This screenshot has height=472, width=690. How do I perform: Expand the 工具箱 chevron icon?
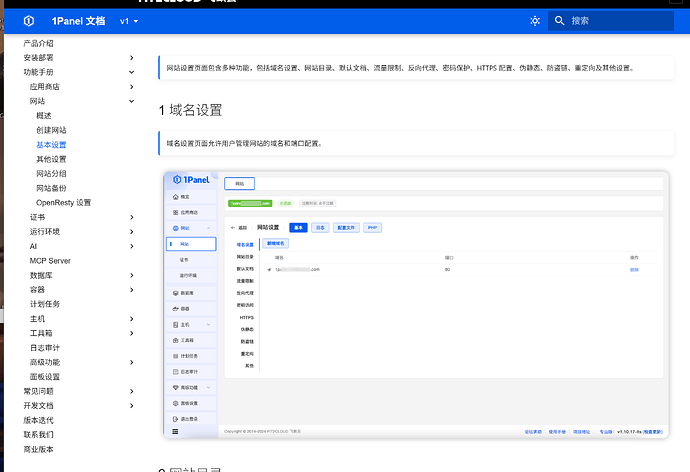pos(132,333)
